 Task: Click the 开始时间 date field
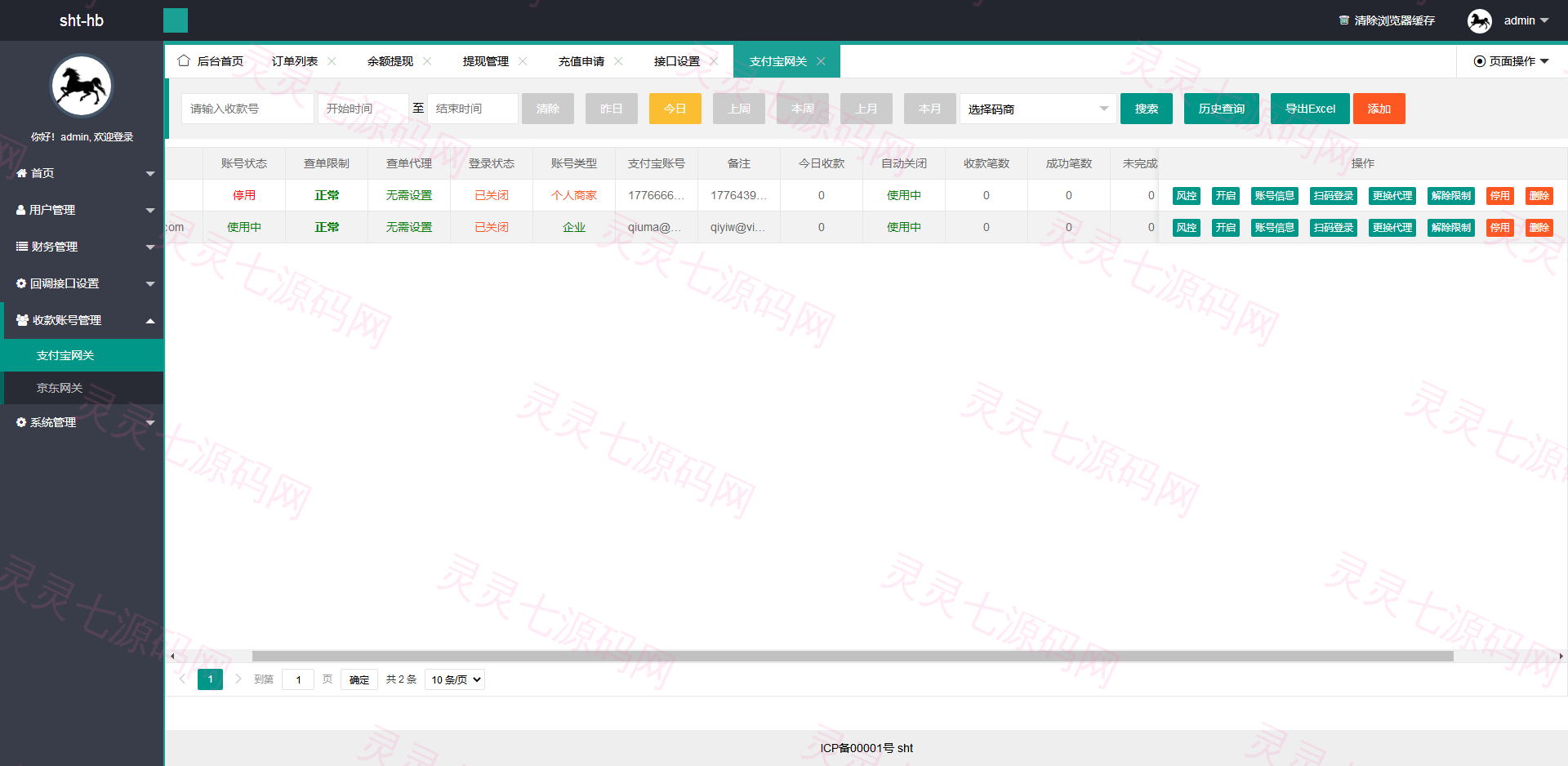click(x=363, y=109)
